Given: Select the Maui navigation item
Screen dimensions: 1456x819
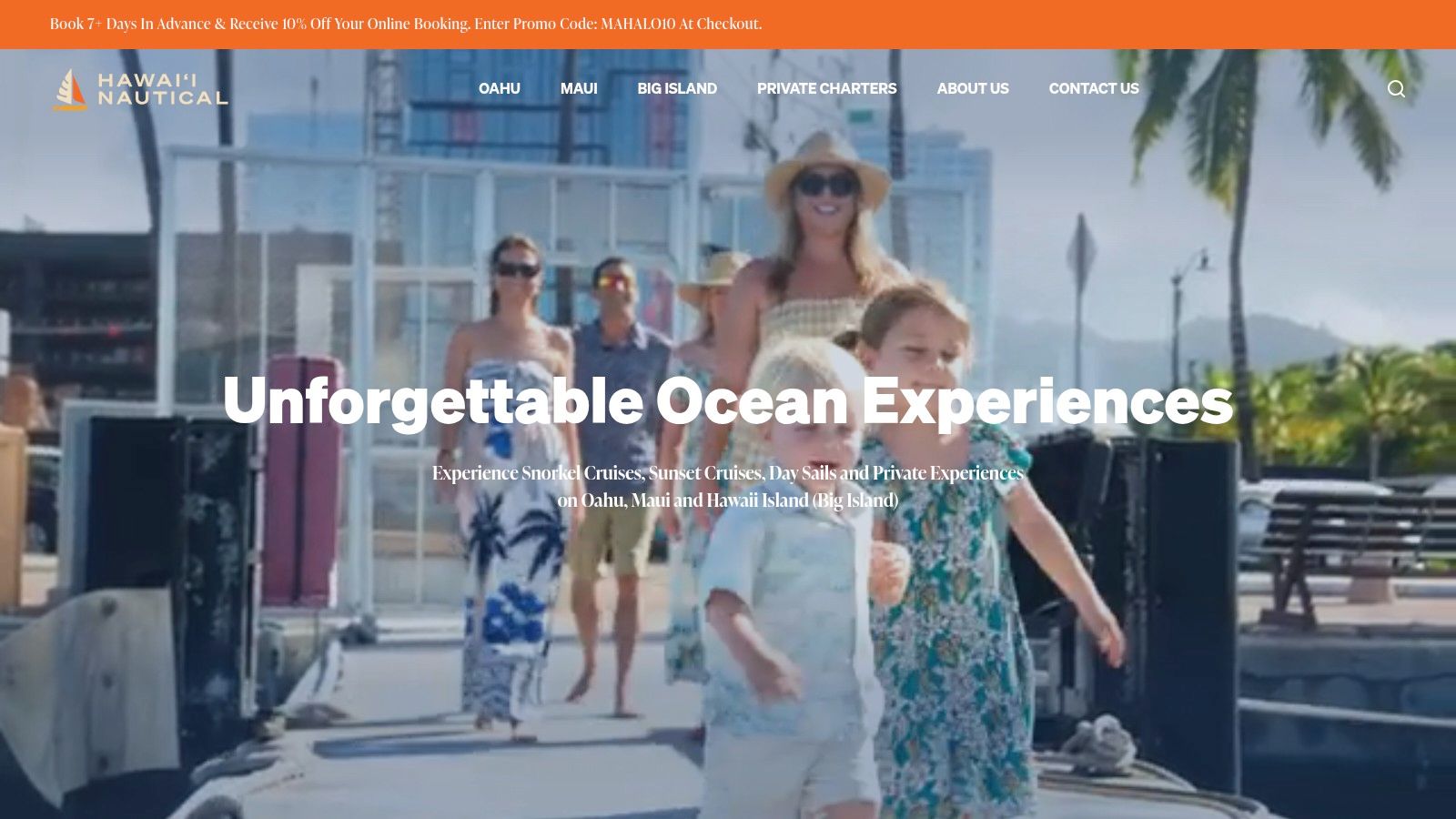Looking at the screenshot, I should 579,88.
